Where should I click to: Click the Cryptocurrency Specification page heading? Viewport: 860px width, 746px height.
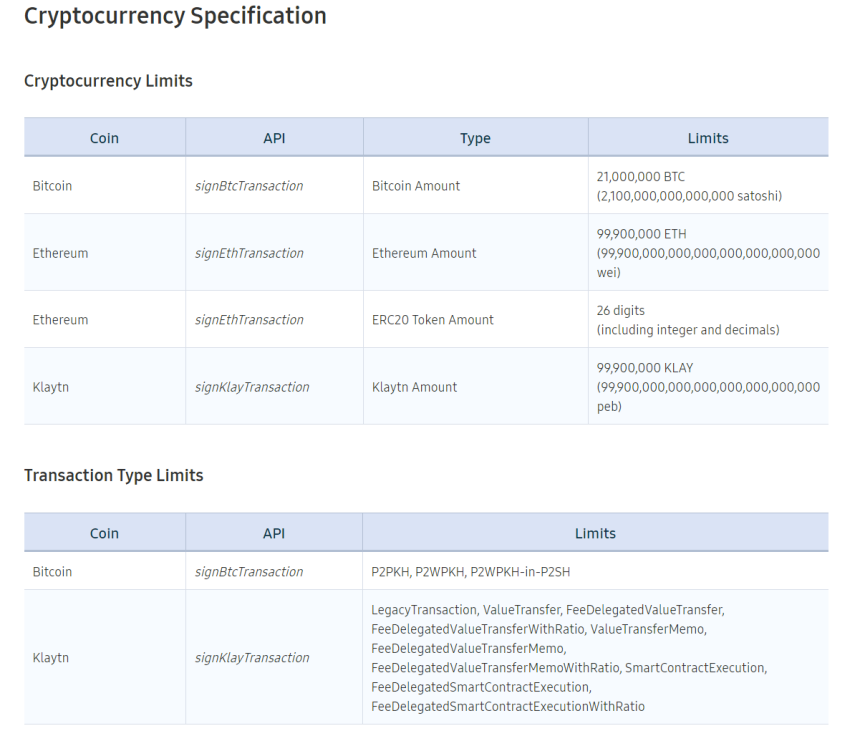click(175, 17)
